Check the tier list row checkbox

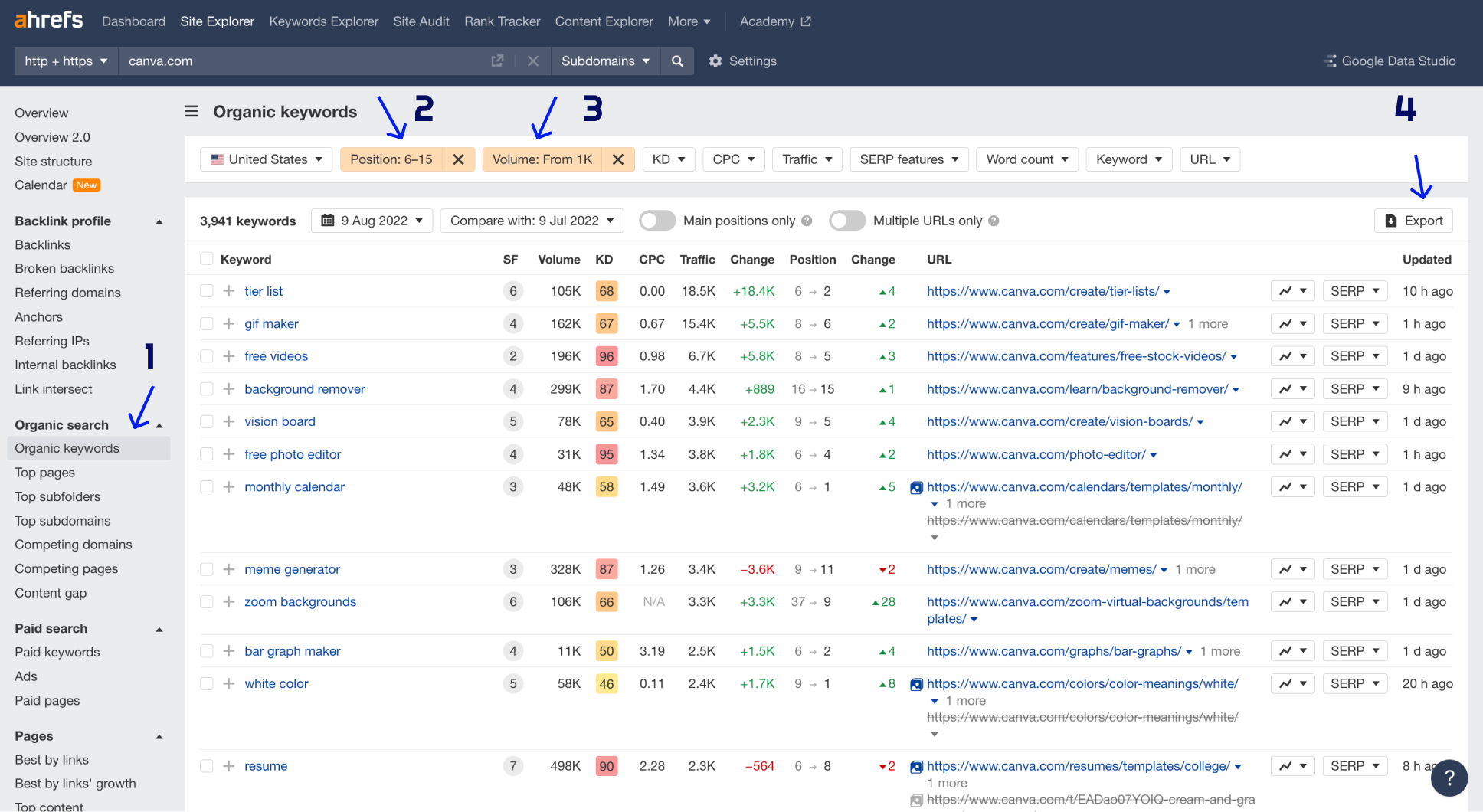207,291
